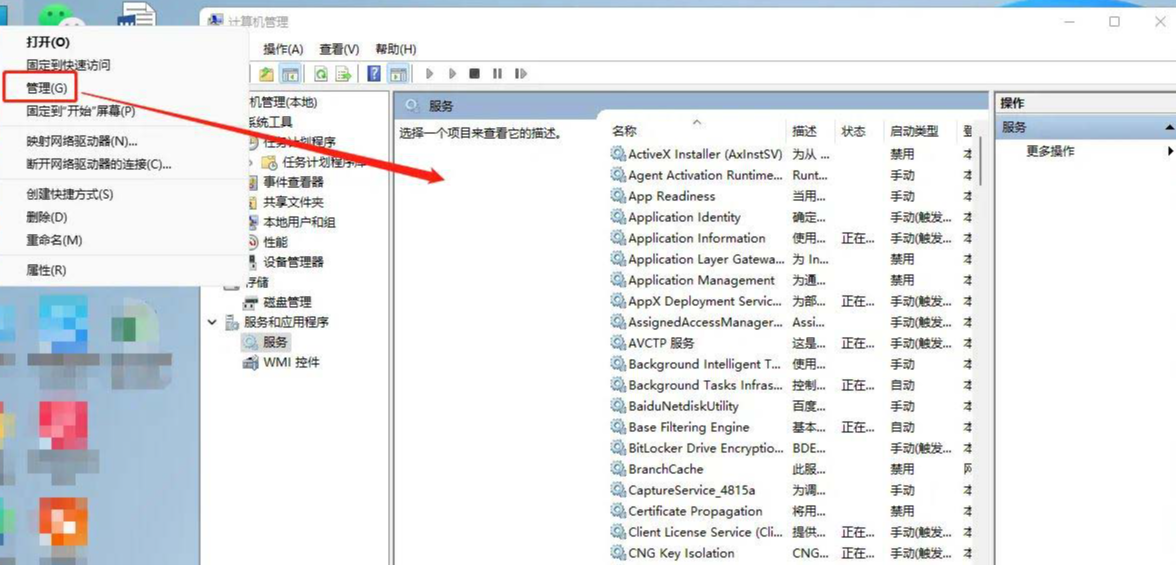Screen dimensions: 1176x565
Task: Click the gear icon beside Certificate Propagation
Action: [618, 511]
